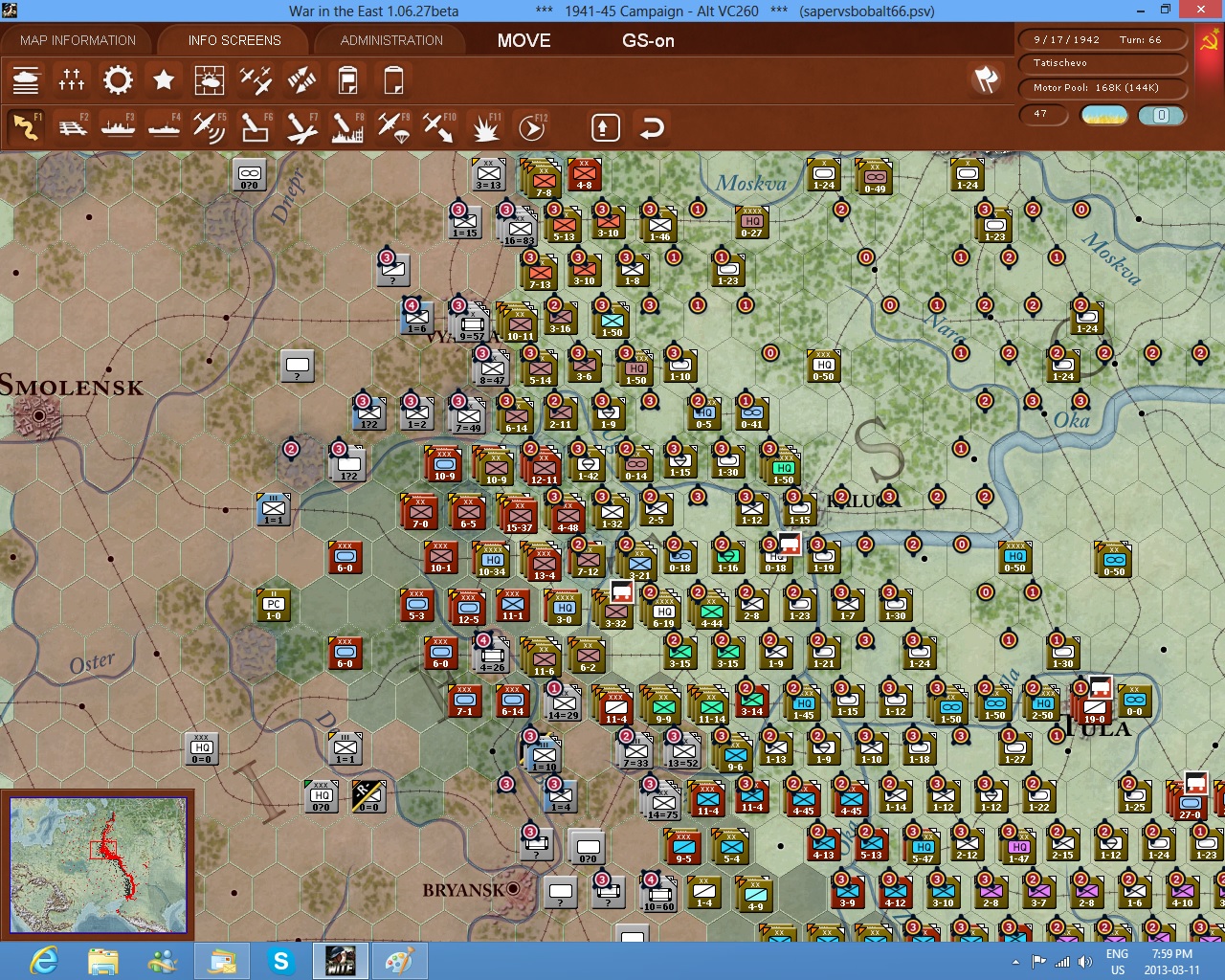This screenshot has width=1225, height=980.
Task: Click the MOVE mode label
Action: tap(523, 40)
